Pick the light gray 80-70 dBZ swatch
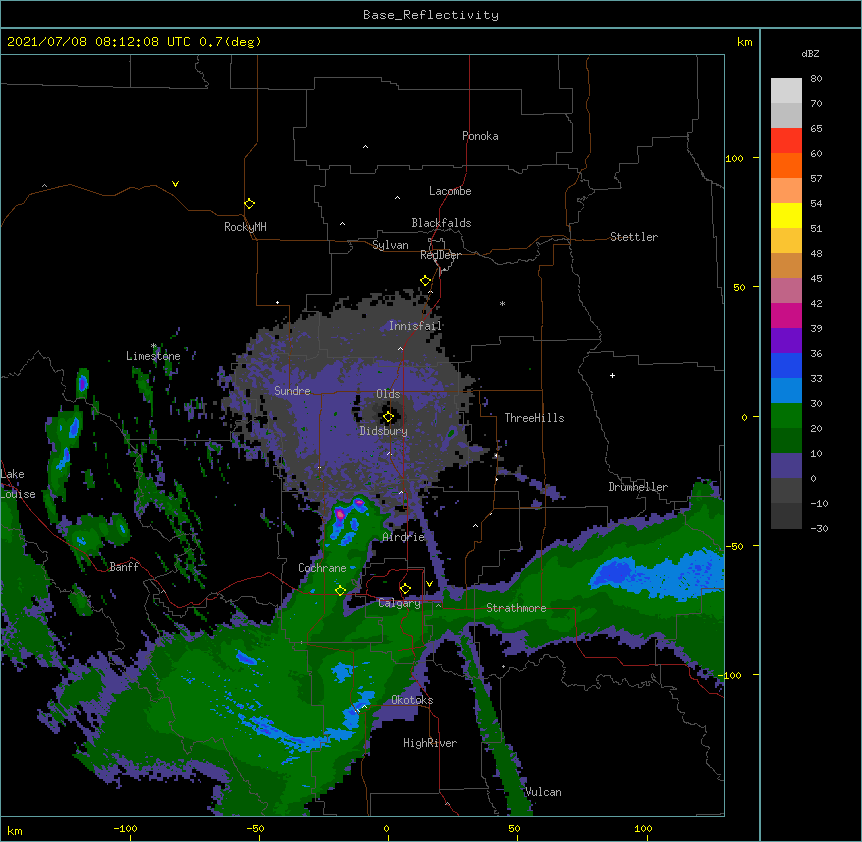This screenshot has height=842, width=862. point(786,91)
